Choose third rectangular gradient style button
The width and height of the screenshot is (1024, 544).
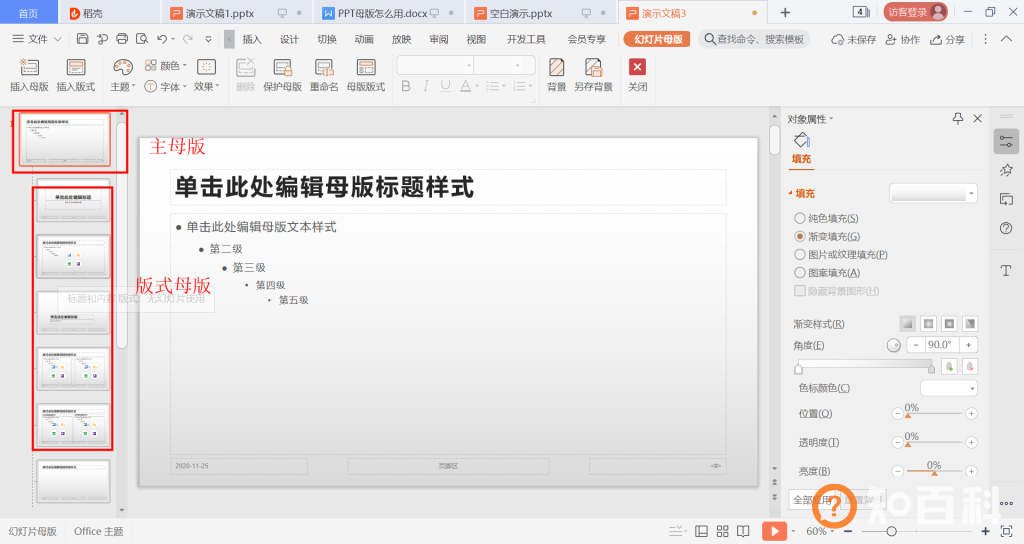tap(950, 324)
